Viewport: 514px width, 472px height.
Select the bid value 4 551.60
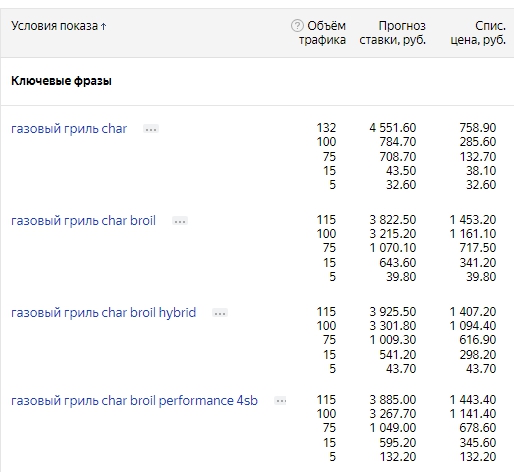393,128
